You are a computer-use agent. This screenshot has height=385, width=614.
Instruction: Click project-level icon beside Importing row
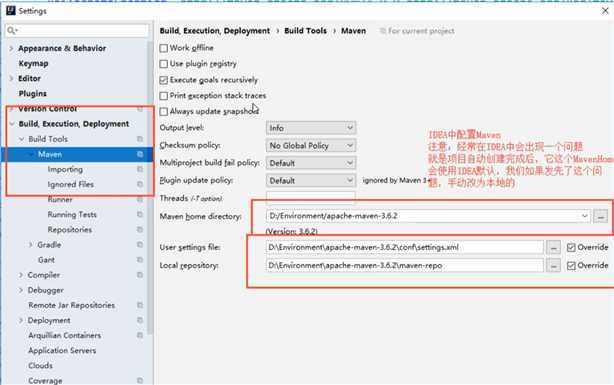(x=140, y=169)
